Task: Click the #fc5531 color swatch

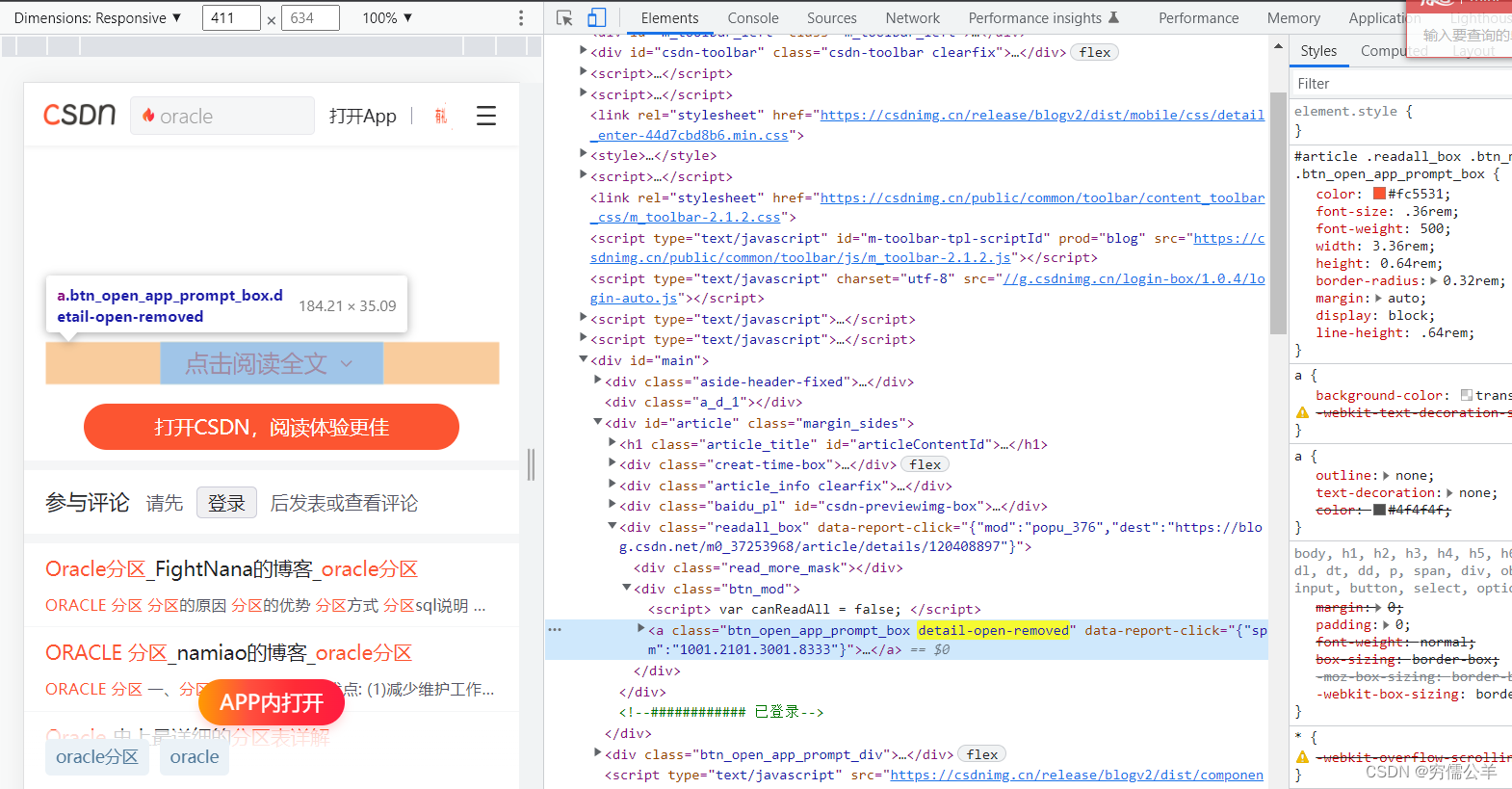Action: click(1379, 194)
